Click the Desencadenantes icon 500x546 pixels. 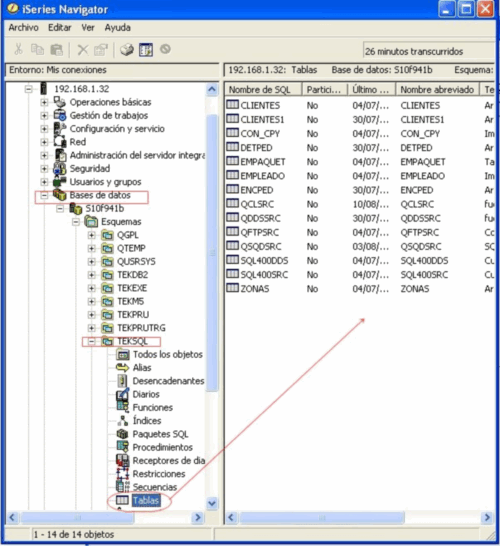pyautogui.click(x=123, y=381)
